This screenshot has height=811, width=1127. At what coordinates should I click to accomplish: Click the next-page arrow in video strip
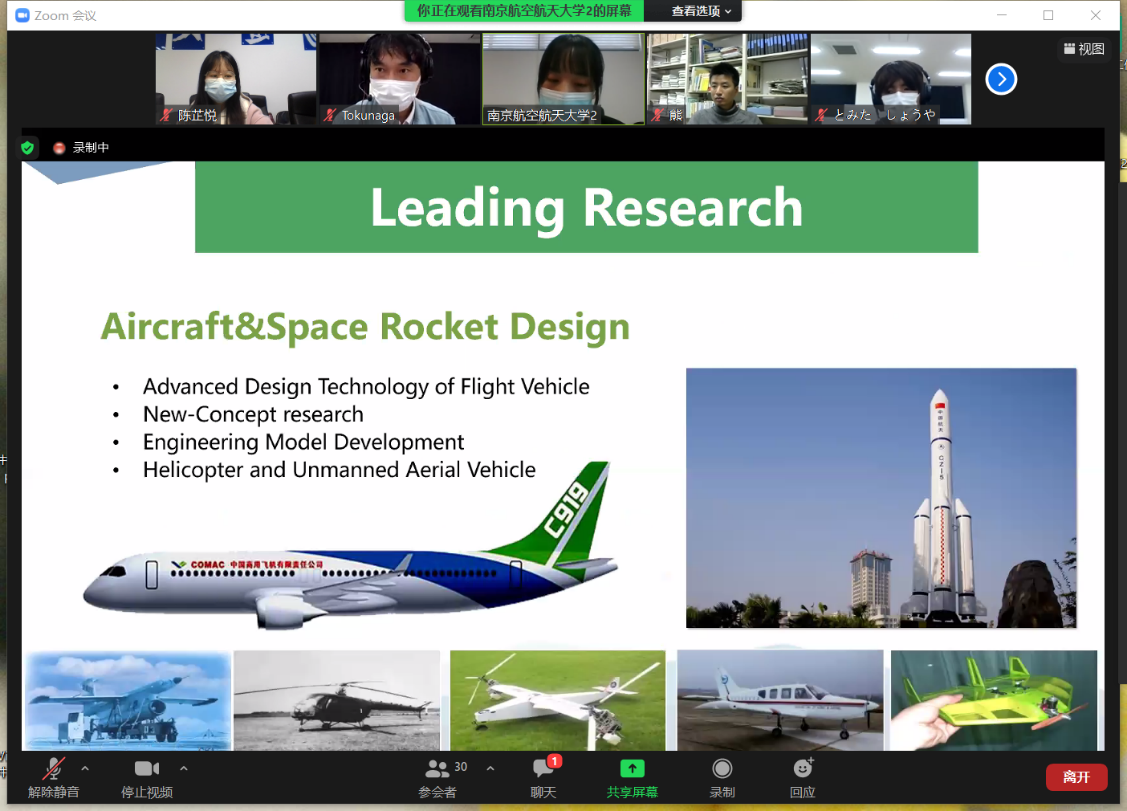1001,79
